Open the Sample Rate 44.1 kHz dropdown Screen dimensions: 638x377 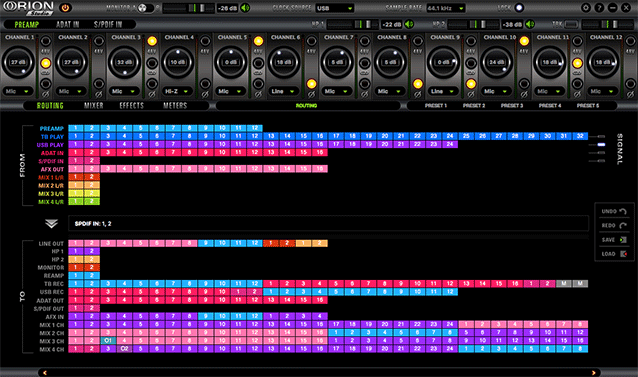(445, 8)
